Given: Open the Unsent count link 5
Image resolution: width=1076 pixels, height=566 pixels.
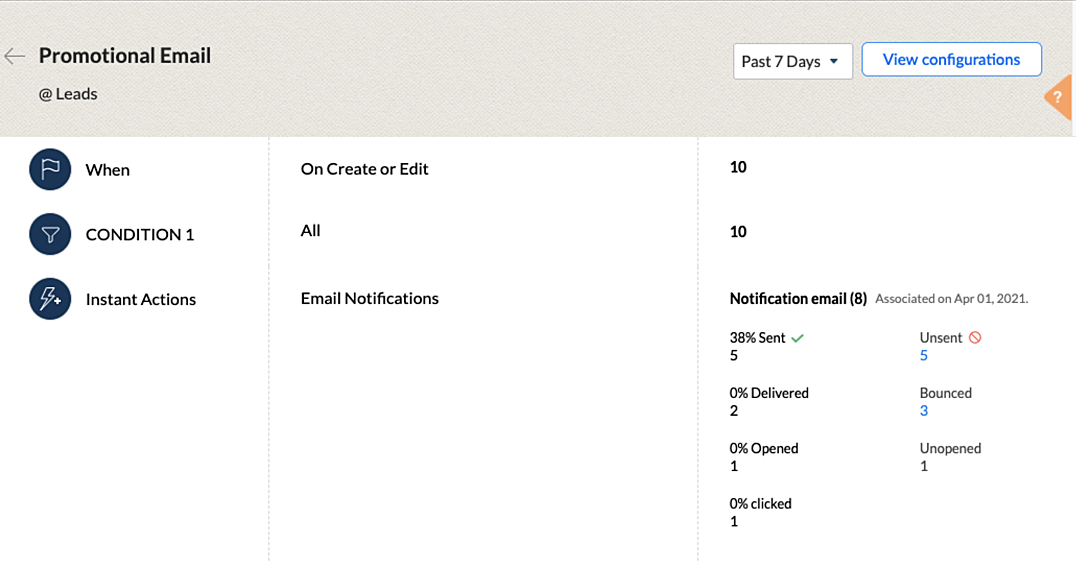Looking at the screenshot, I should (x=924, y=355).
